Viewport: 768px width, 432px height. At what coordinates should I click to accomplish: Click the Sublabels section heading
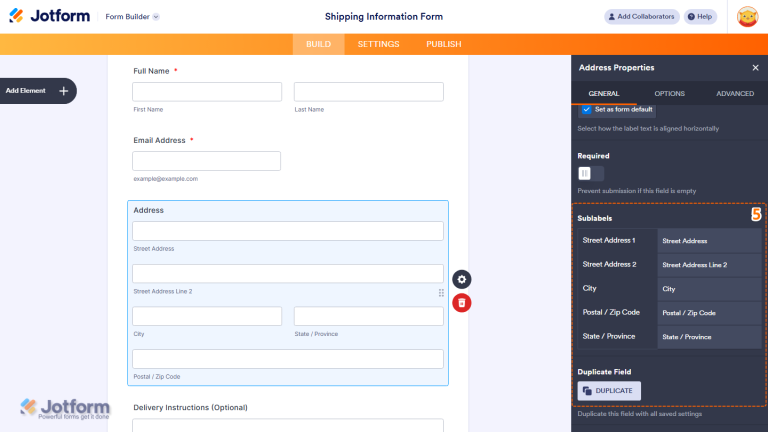pos(595,218)
